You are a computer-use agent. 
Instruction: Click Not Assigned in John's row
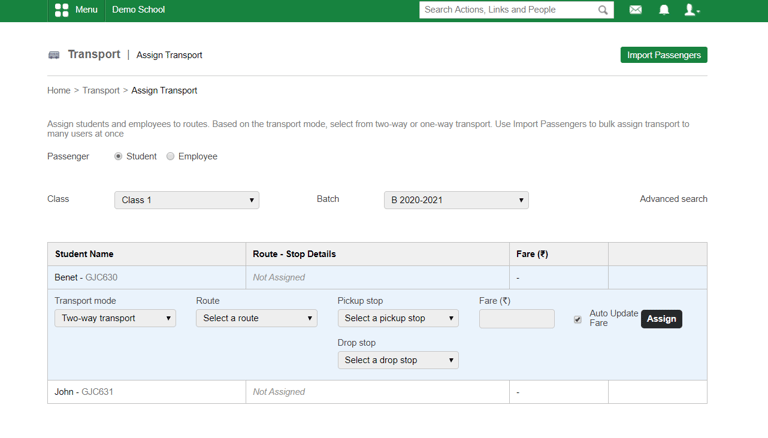tap(279, 392)
